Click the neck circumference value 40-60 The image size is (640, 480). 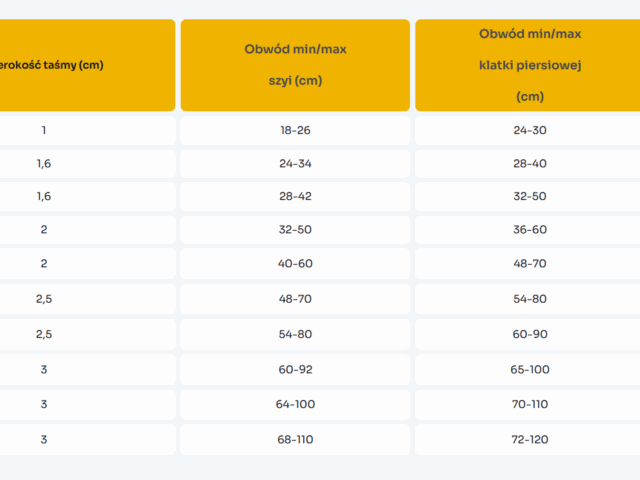295,263
